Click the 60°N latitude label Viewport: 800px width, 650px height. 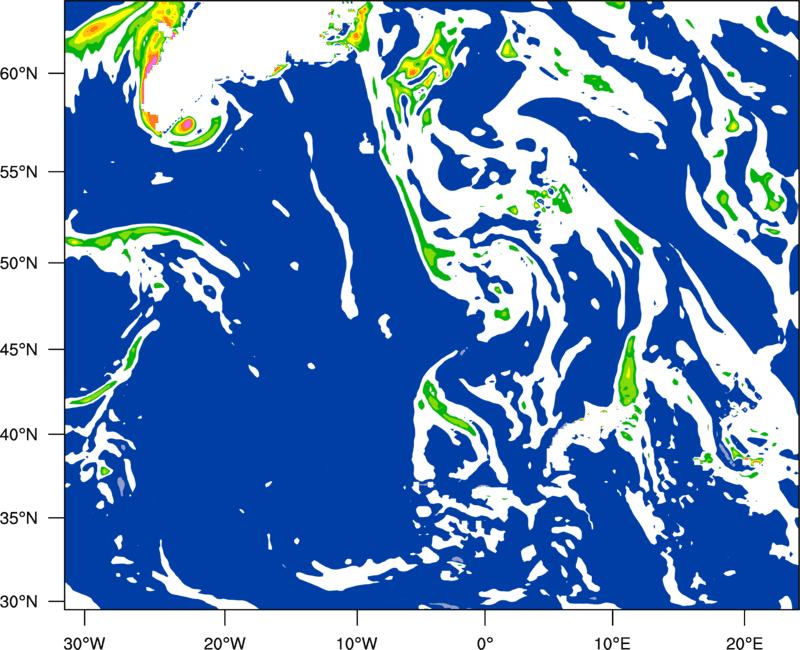pos(19,73)
